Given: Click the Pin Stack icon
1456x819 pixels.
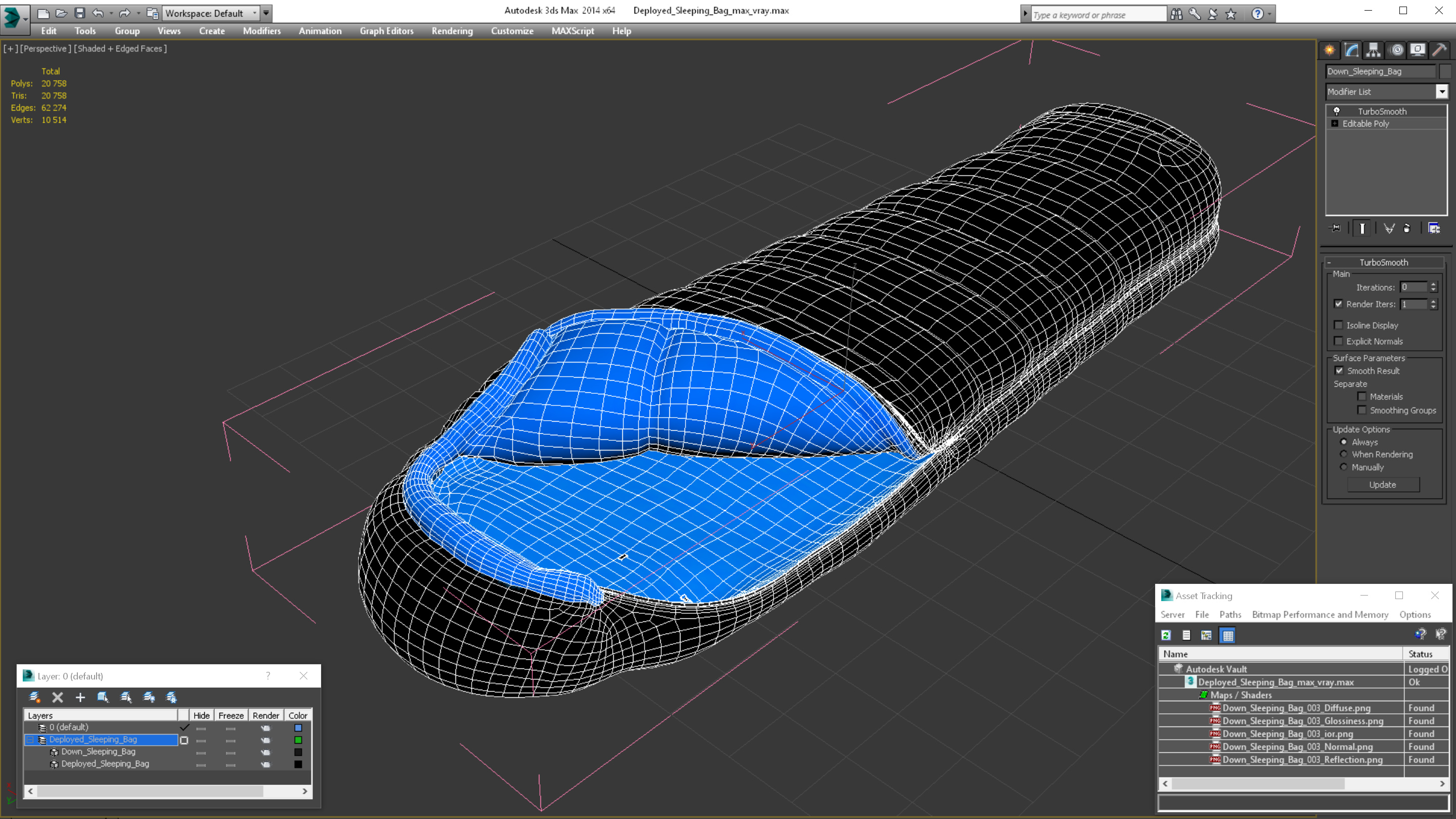Looking at the screenshot, I should coord(1336,229).
